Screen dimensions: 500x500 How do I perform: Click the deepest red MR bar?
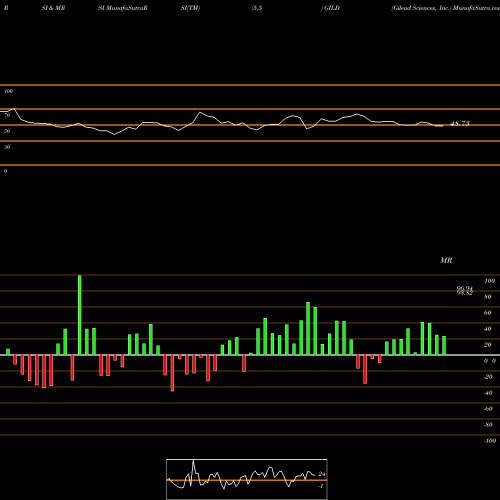click(x=172, y=373)
